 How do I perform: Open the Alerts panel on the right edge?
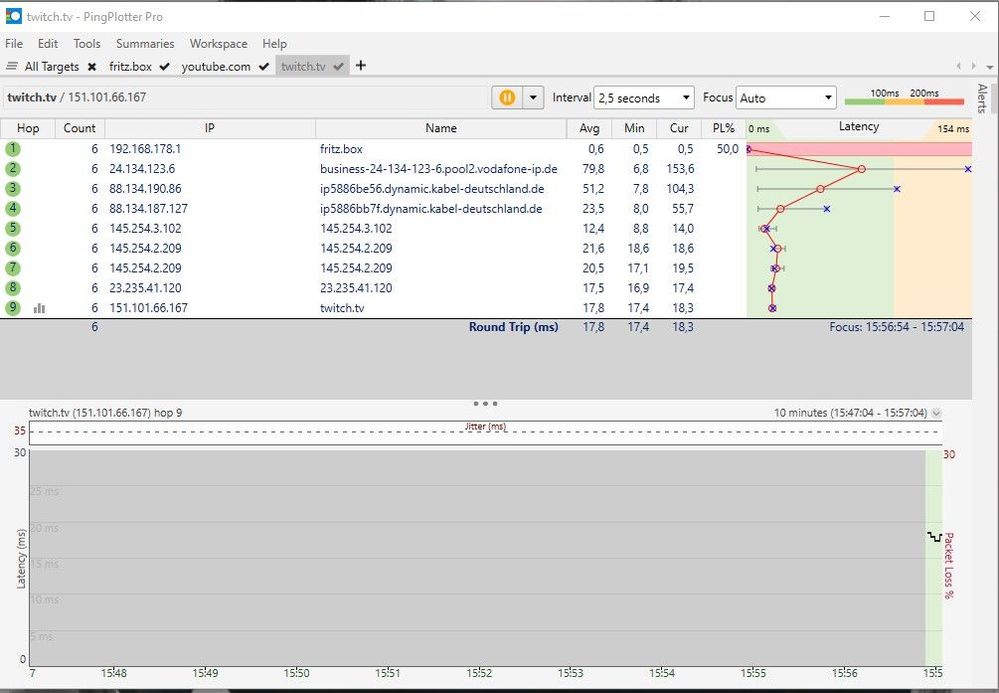pos(981,100)
